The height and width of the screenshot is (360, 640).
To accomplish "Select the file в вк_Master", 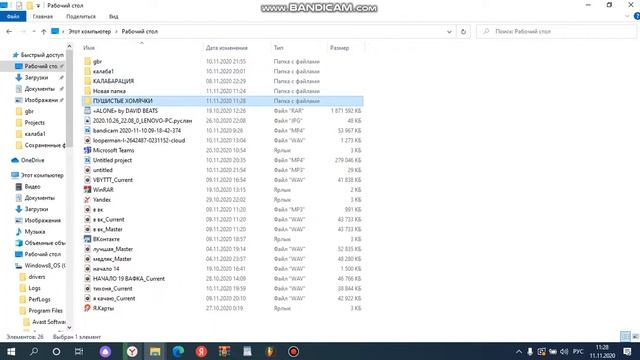I will click(108, 229).
